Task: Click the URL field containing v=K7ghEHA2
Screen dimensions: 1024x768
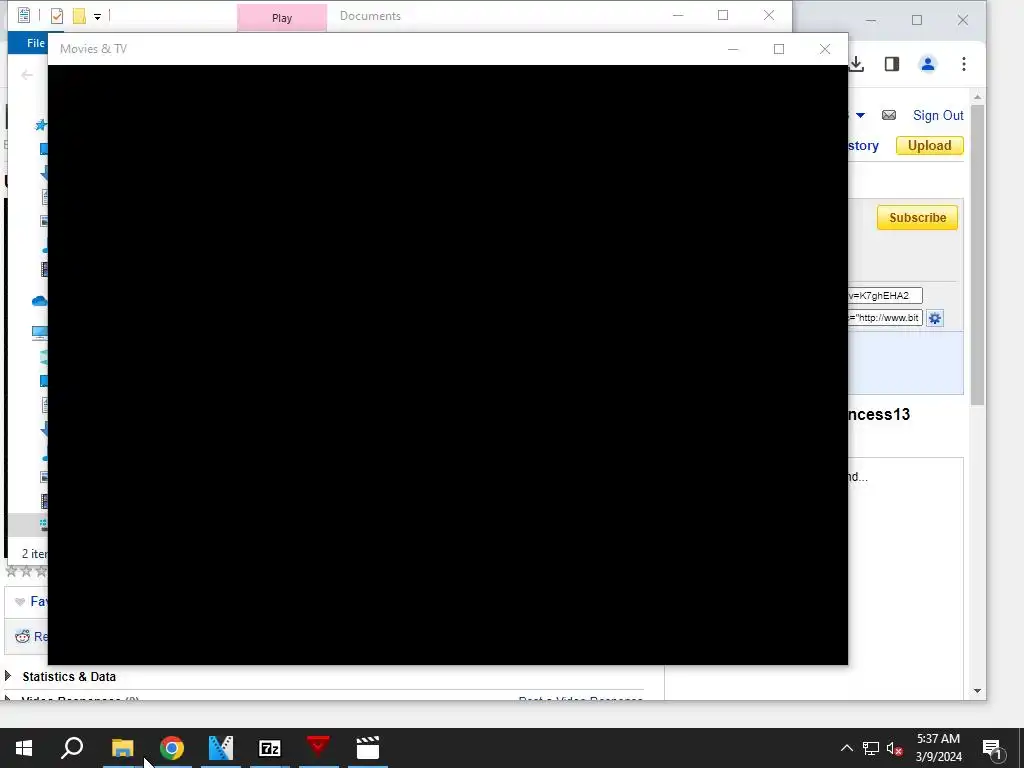Action: pyautogui.click(x=885, y=296)
